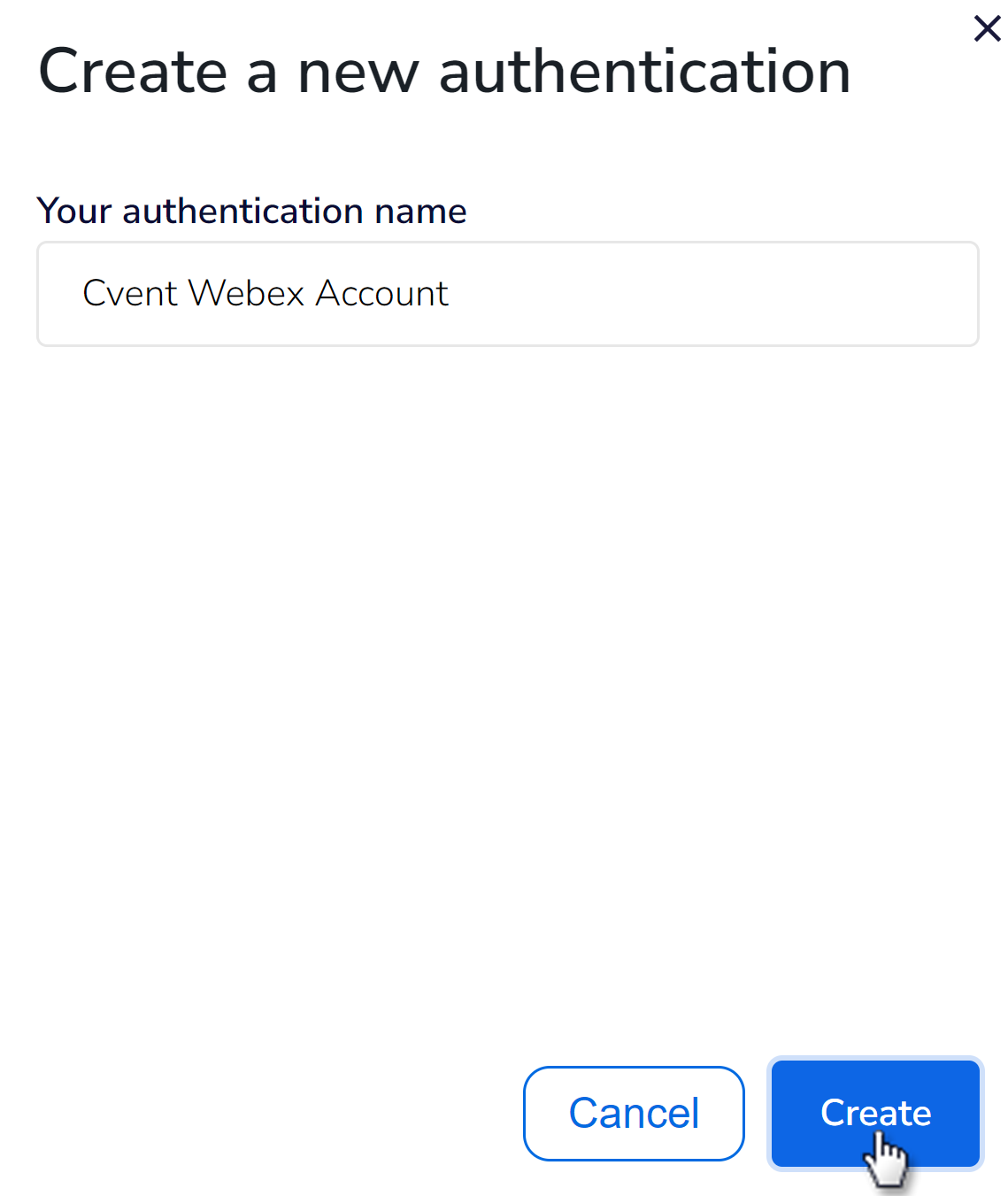This screenshot has width=1008, height=1196.
Task: Dismiss the authentication dialog via the X icon
Action: pos(986,28)
